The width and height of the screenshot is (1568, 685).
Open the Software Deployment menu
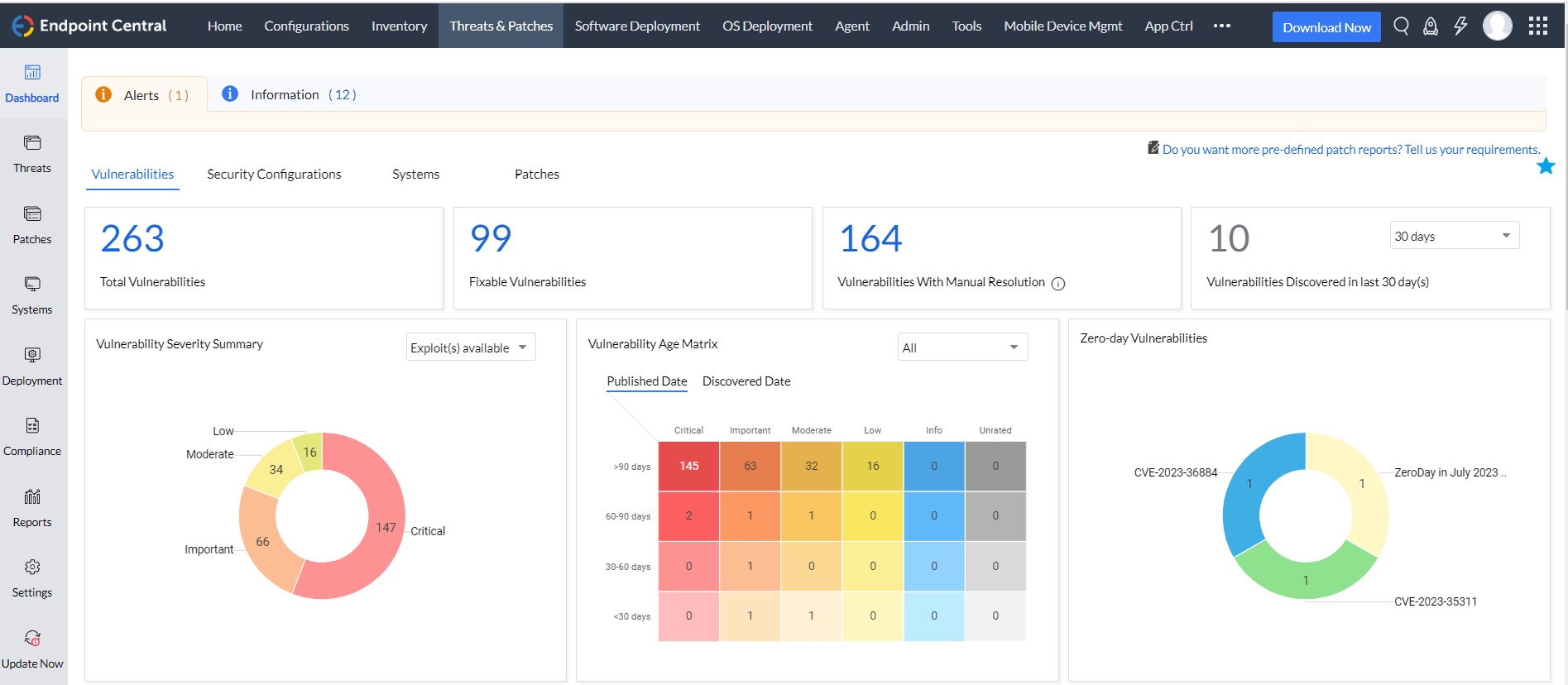point(637,26)
